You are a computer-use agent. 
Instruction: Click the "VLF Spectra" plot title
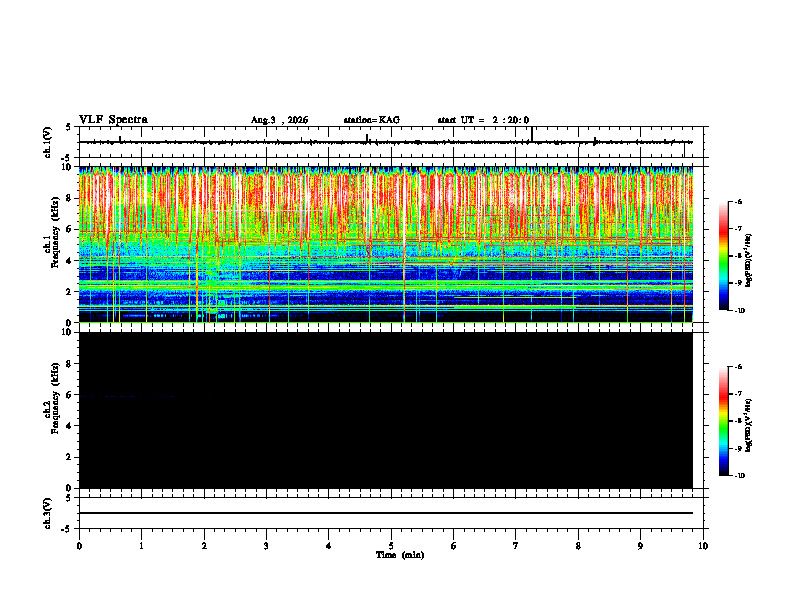[113, 120]
